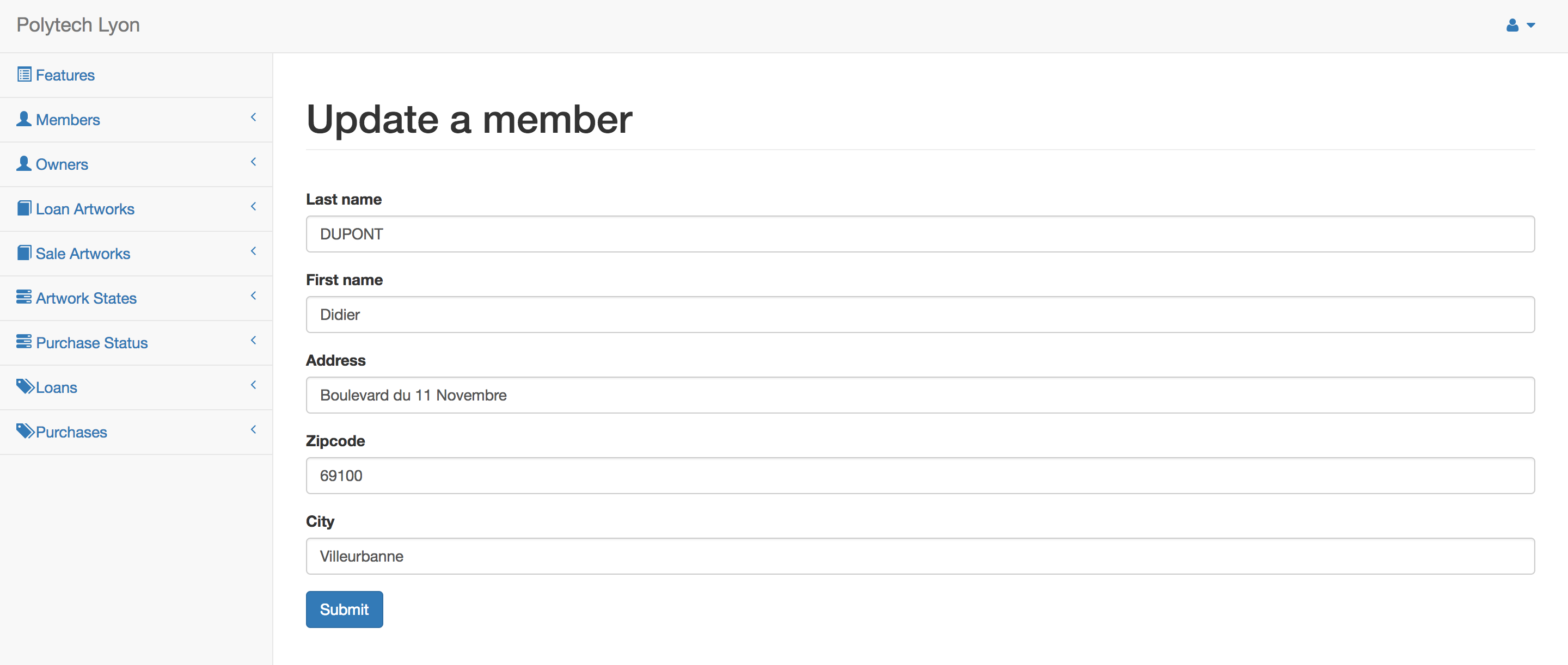Focus the Last name field containing DUPONT
The width and height of the screenshot is (1568, 665).
(920, 234)
